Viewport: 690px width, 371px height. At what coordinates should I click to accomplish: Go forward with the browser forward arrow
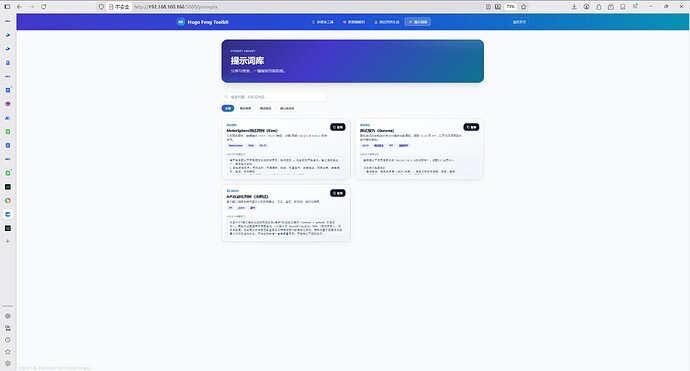[31, 7]
